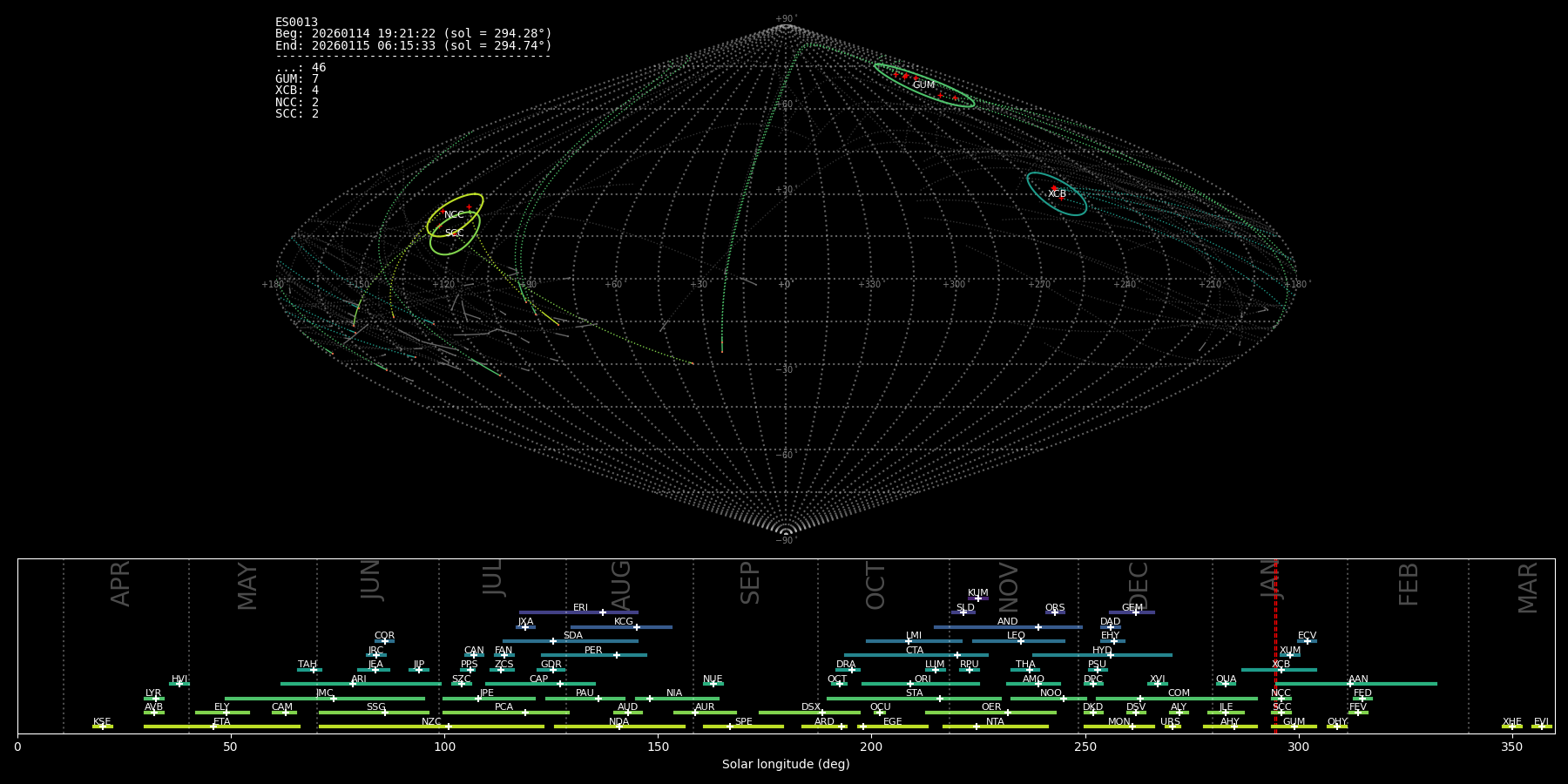Select the KSE shower marker at timeline start

coord(102,727)
